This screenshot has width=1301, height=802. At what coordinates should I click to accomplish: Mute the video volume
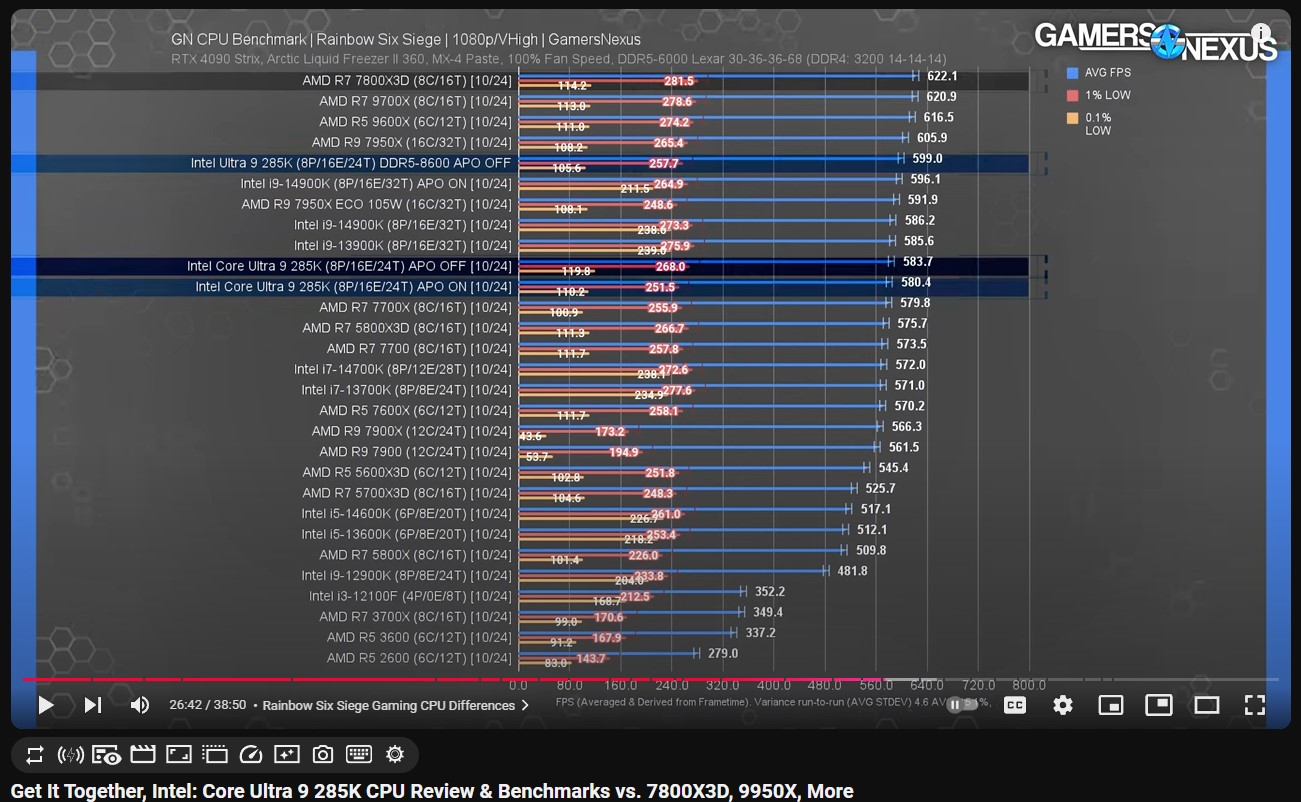pyautogui.click(x=139, y=705)
